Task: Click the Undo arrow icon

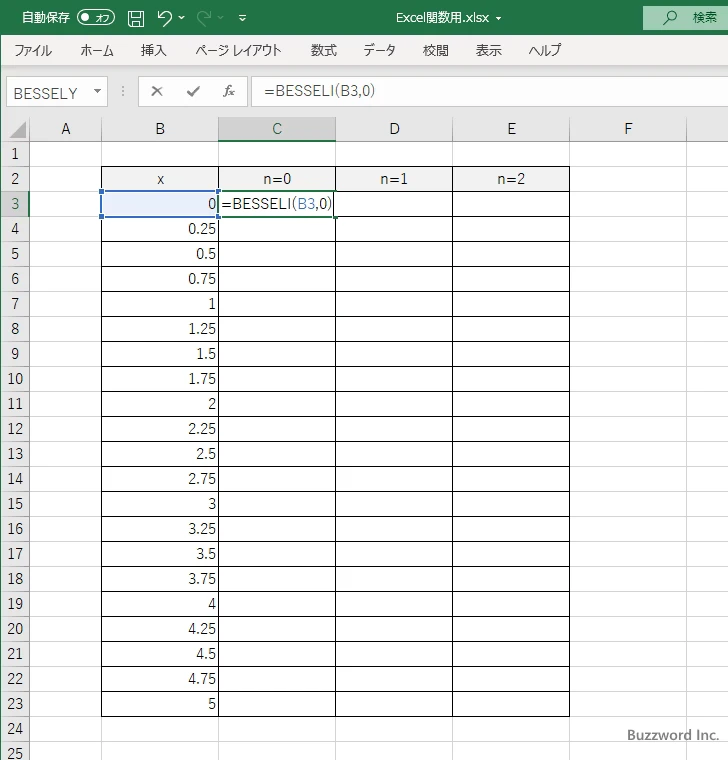Action: pos(164,18)
